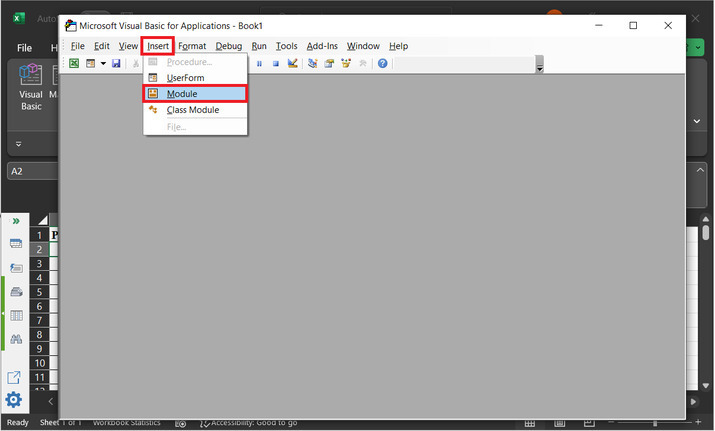Viewport: 715px width, 431px height.
Task: Open the Object Browser toolbar icon
Action: [x=346, y=63]
